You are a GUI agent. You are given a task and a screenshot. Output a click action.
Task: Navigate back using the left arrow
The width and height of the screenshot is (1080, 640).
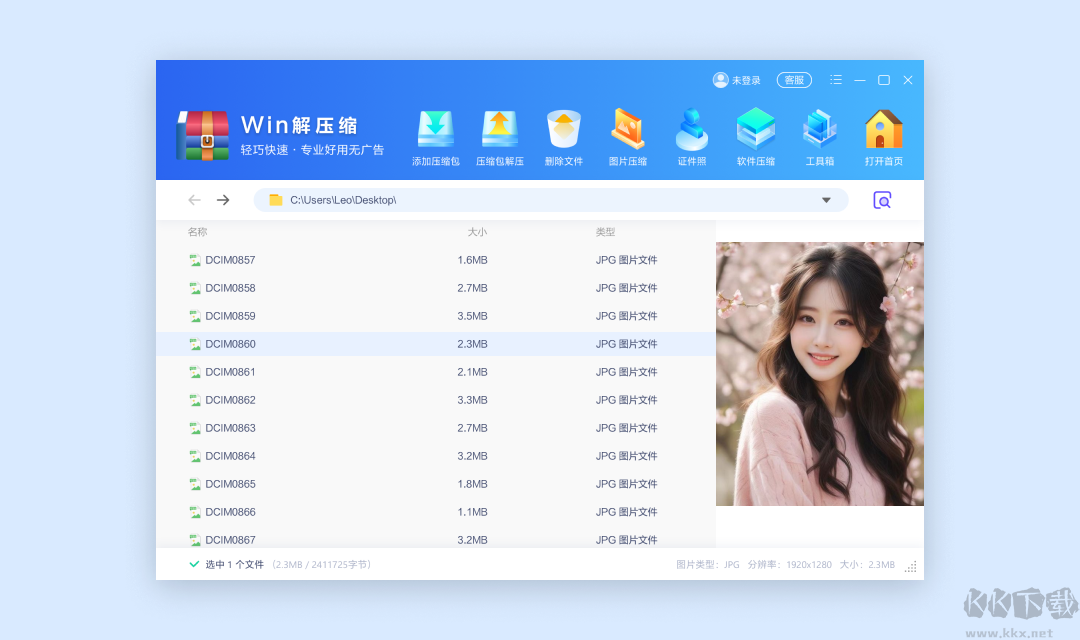(x=194, y=200)
